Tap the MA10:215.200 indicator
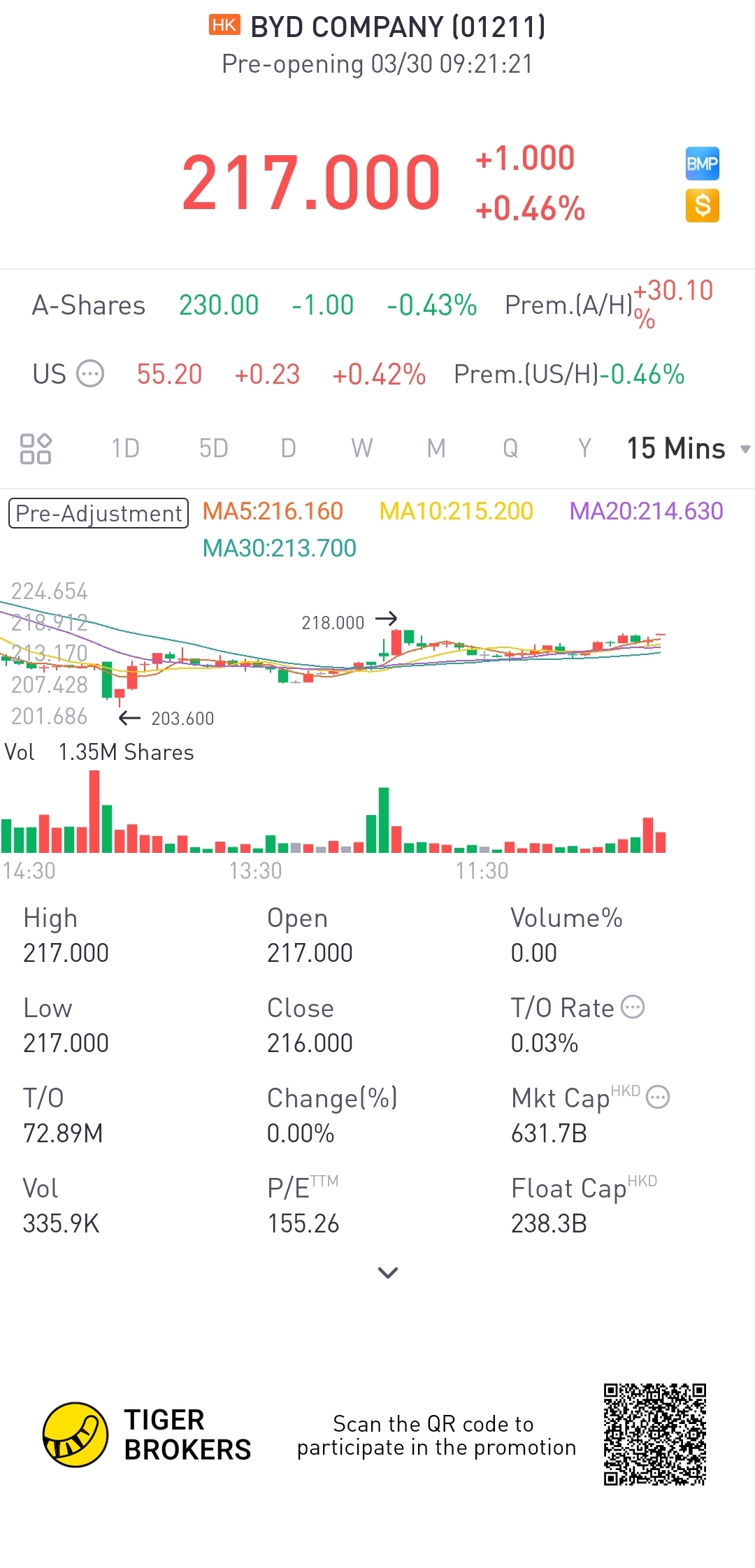Image resolution: width=755 pixels, height=1568 pixels. (456, 511)
